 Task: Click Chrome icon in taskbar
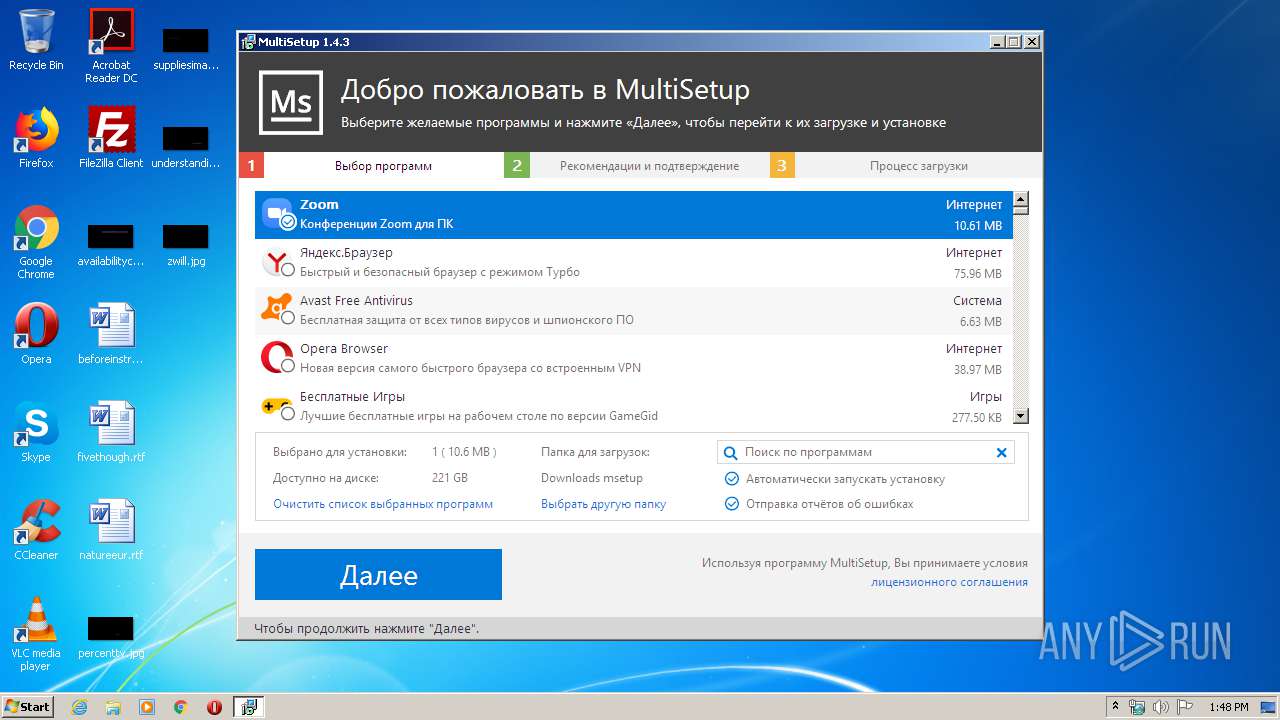coord(181,707)
